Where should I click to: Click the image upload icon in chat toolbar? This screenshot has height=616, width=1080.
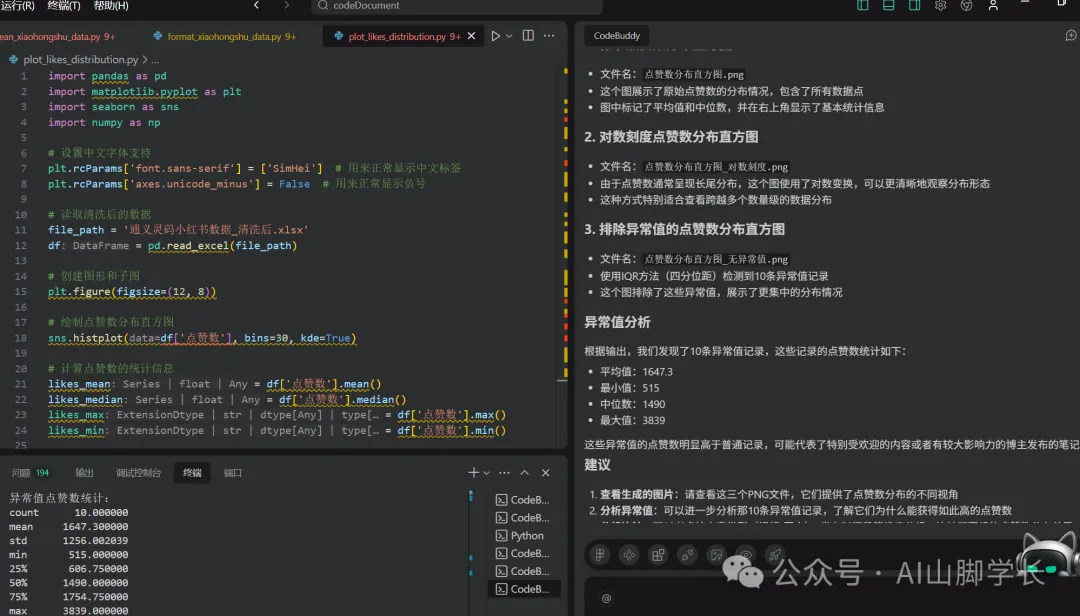pyautogui.click(x=716, y=555)
